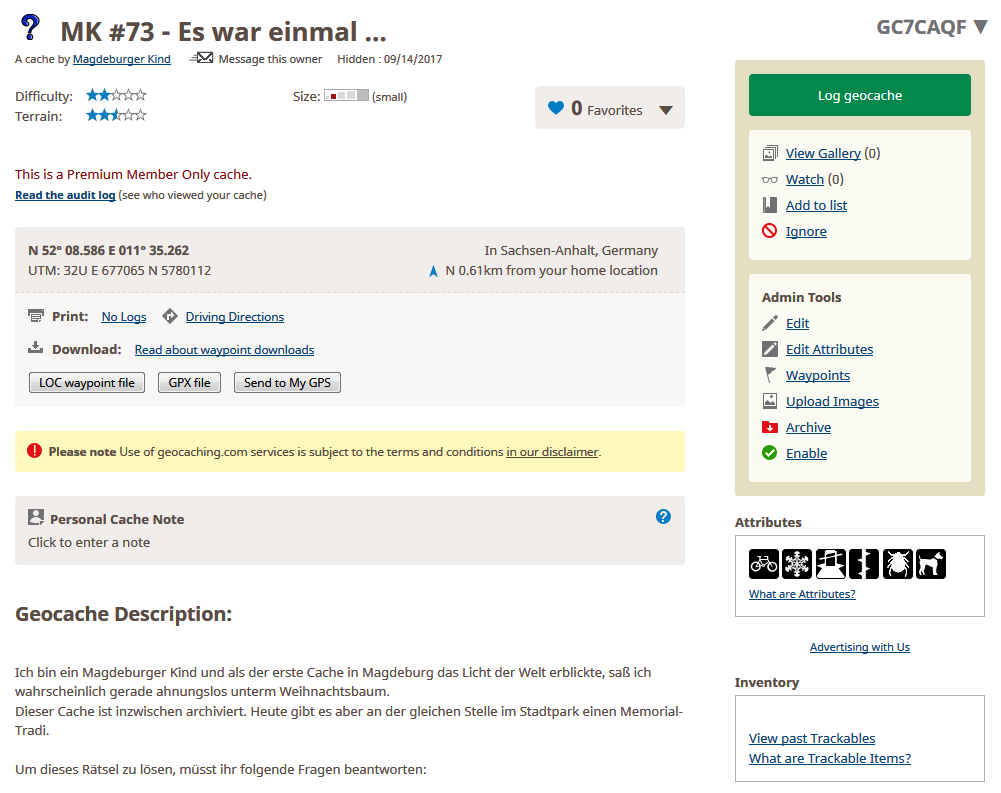Click the Watch glasses icon
1001x793 pixels.
770,180
